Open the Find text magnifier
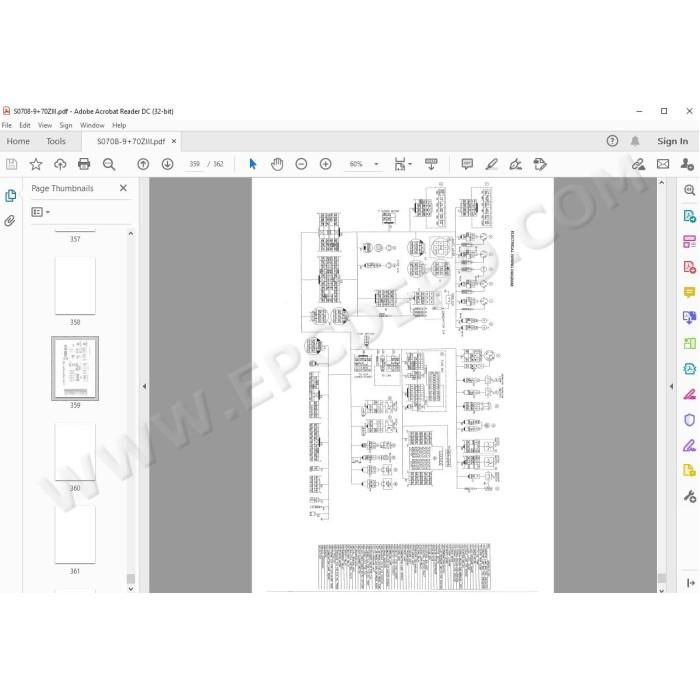Image resolution: width=700 pixels, height=700 pixels. [109, 164]
